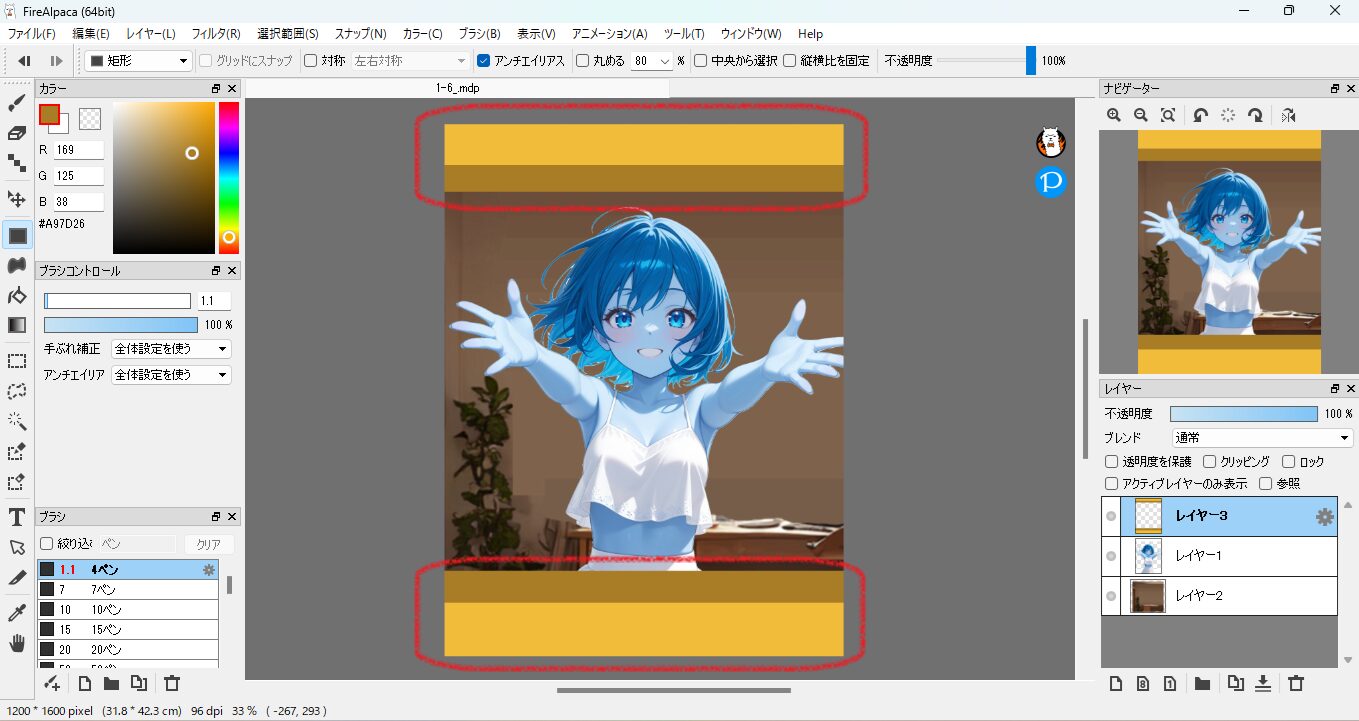Select the Eyedropper tool
The width and height of the screenshot is (1359, 721).
click(17, 612)
